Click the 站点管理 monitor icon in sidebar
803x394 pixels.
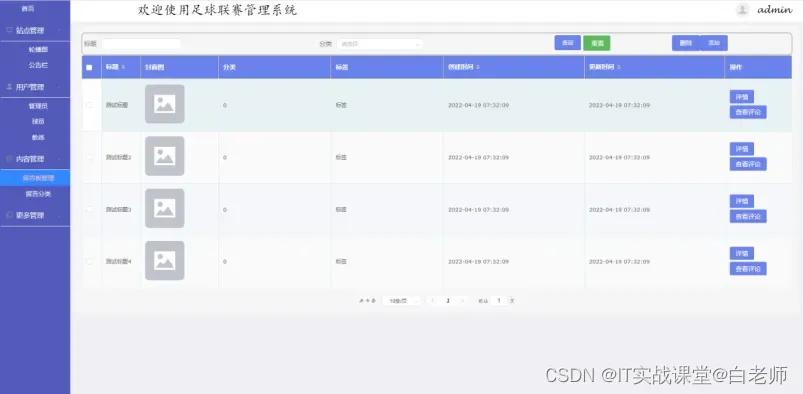(x=9, y=30)
